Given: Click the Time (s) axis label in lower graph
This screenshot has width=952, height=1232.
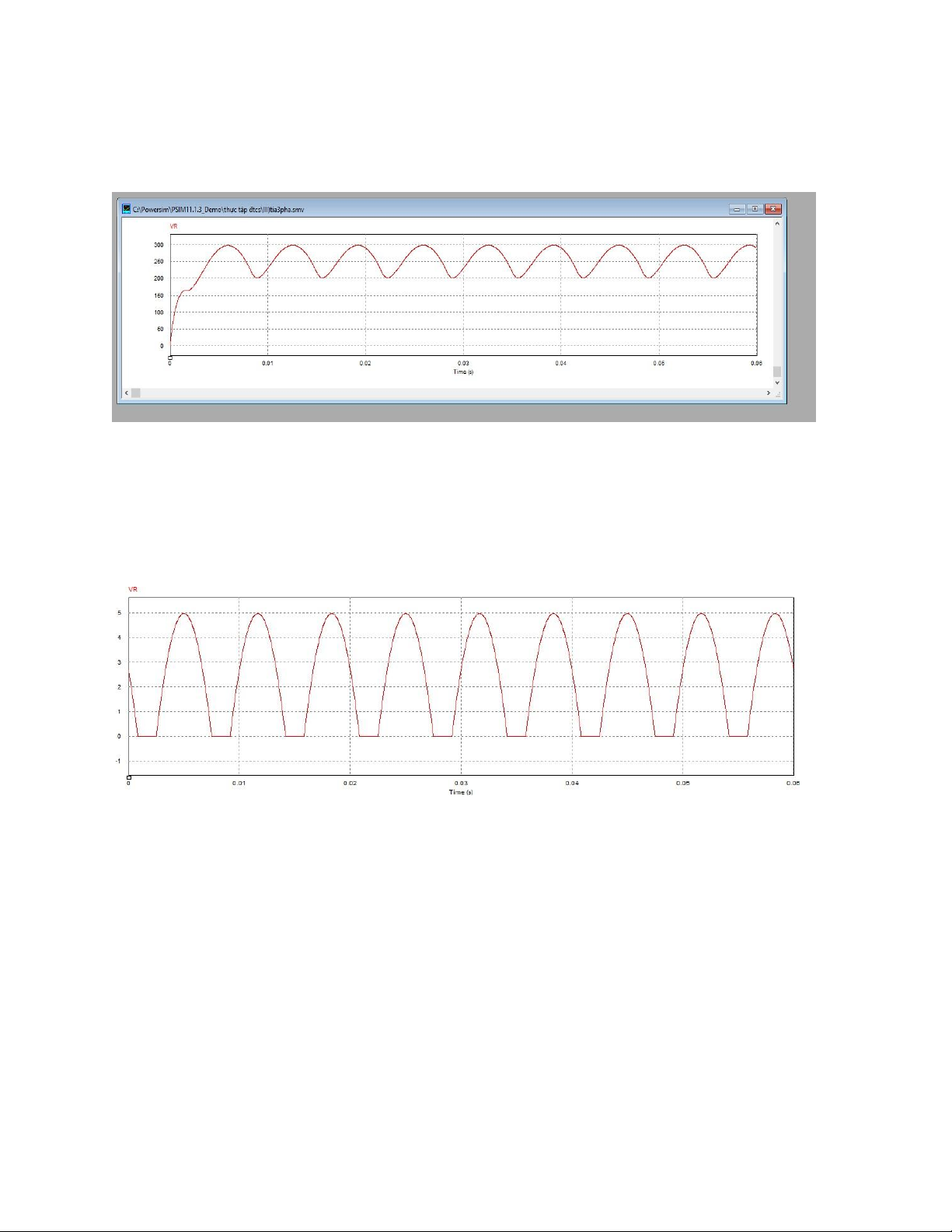Looking at the screenshot, I should (x=461, y=792).
